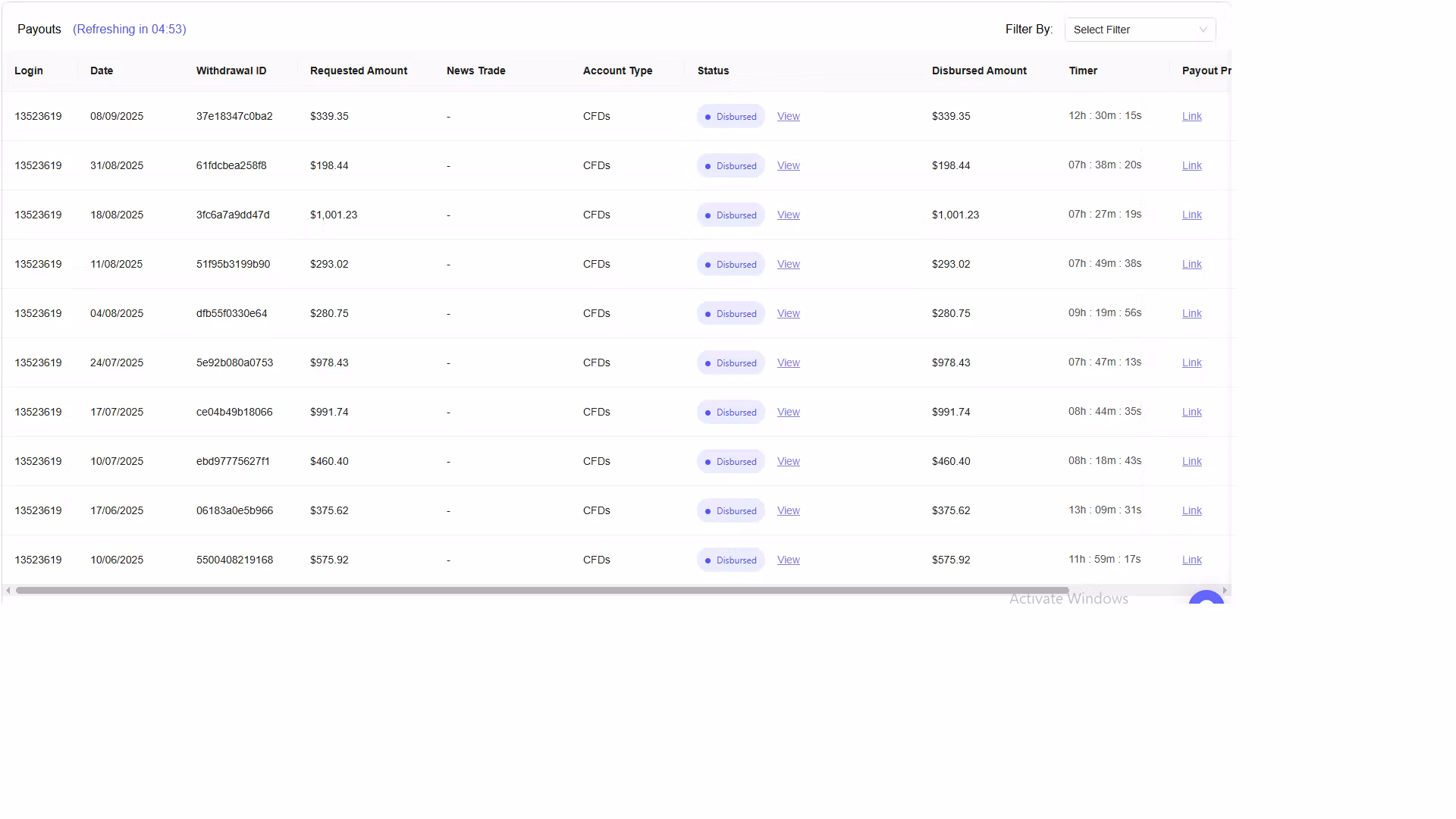Click the horizontal scrollbar's right arrow

tap(1225, 590)
